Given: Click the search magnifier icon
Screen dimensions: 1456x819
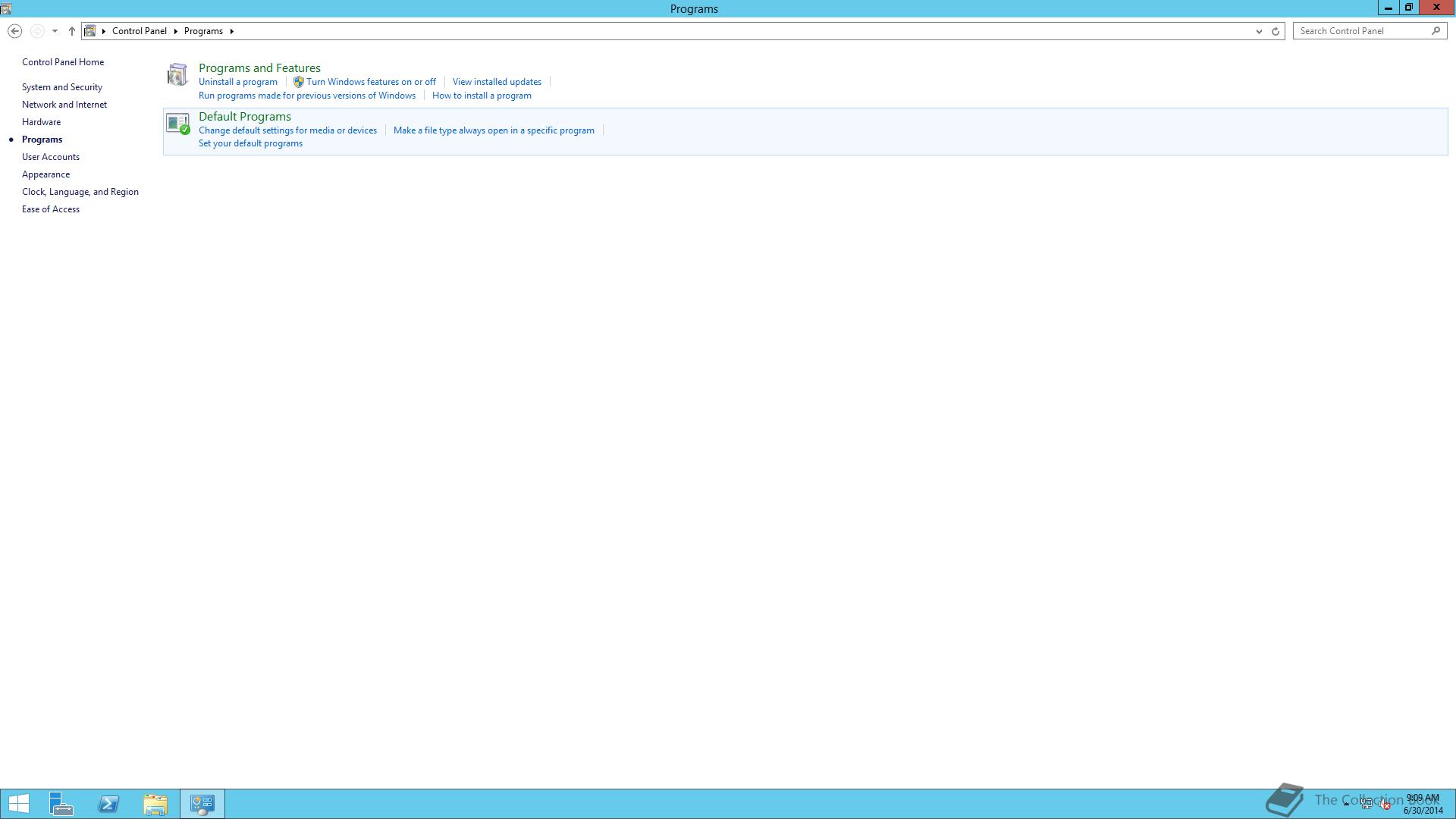Looking at the screenshot, I should [1436, 31].
